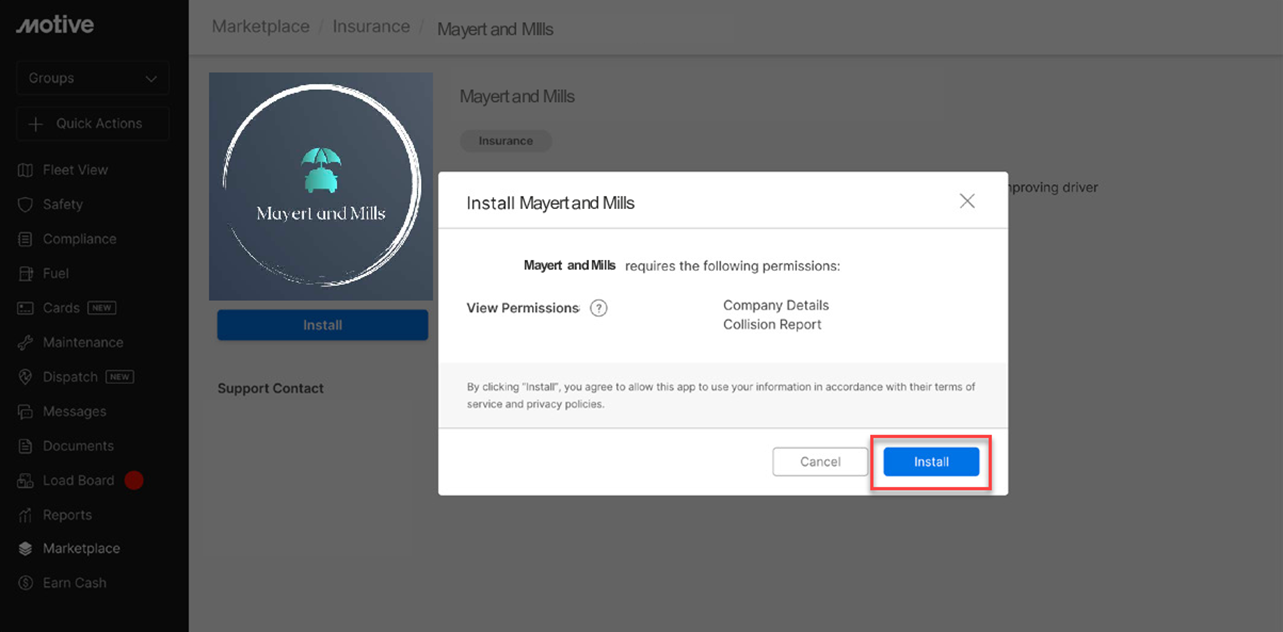Click the Documents page icon
This screenshot has width=1283, height=632.
pyautogui.click(x=26, y=446)
